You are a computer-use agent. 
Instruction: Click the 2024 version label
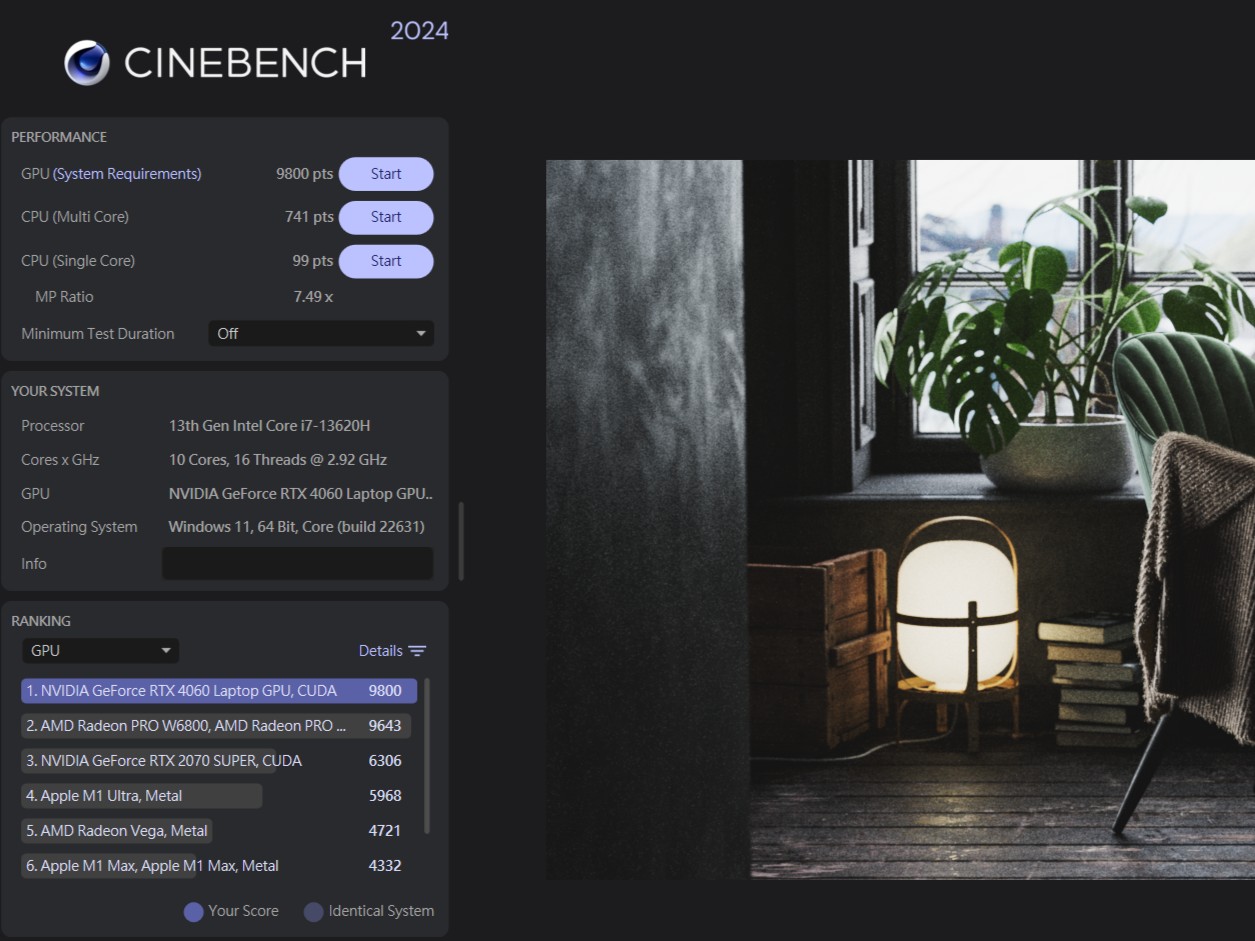click(419, 31)
